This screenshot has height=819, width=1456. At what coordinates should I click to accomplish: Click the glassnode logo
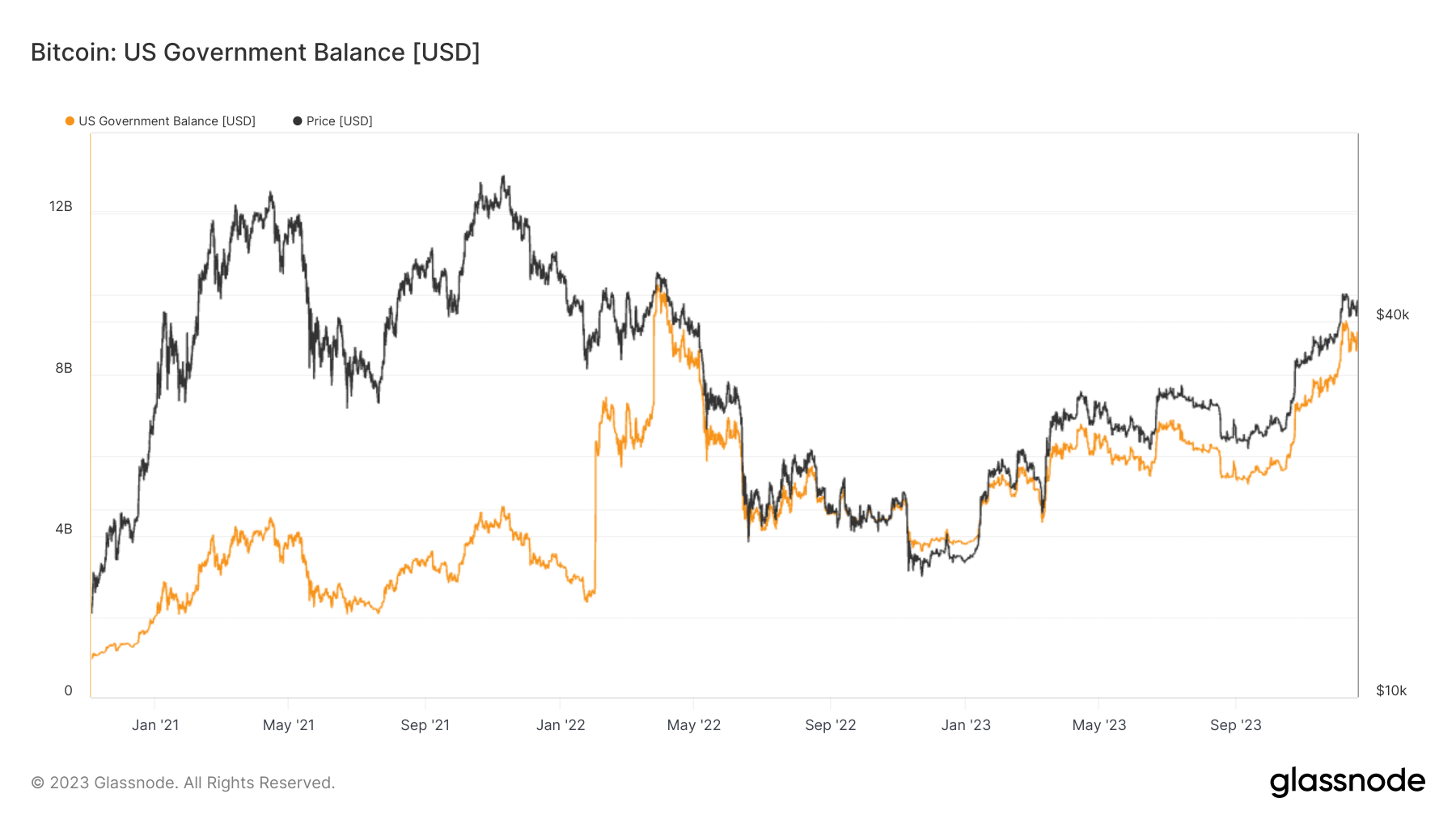pos(1347,782)
